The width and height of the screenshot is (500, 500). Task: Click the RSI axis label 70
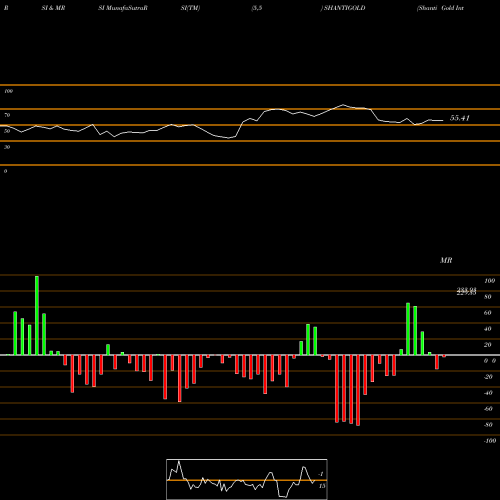[7, 115]
